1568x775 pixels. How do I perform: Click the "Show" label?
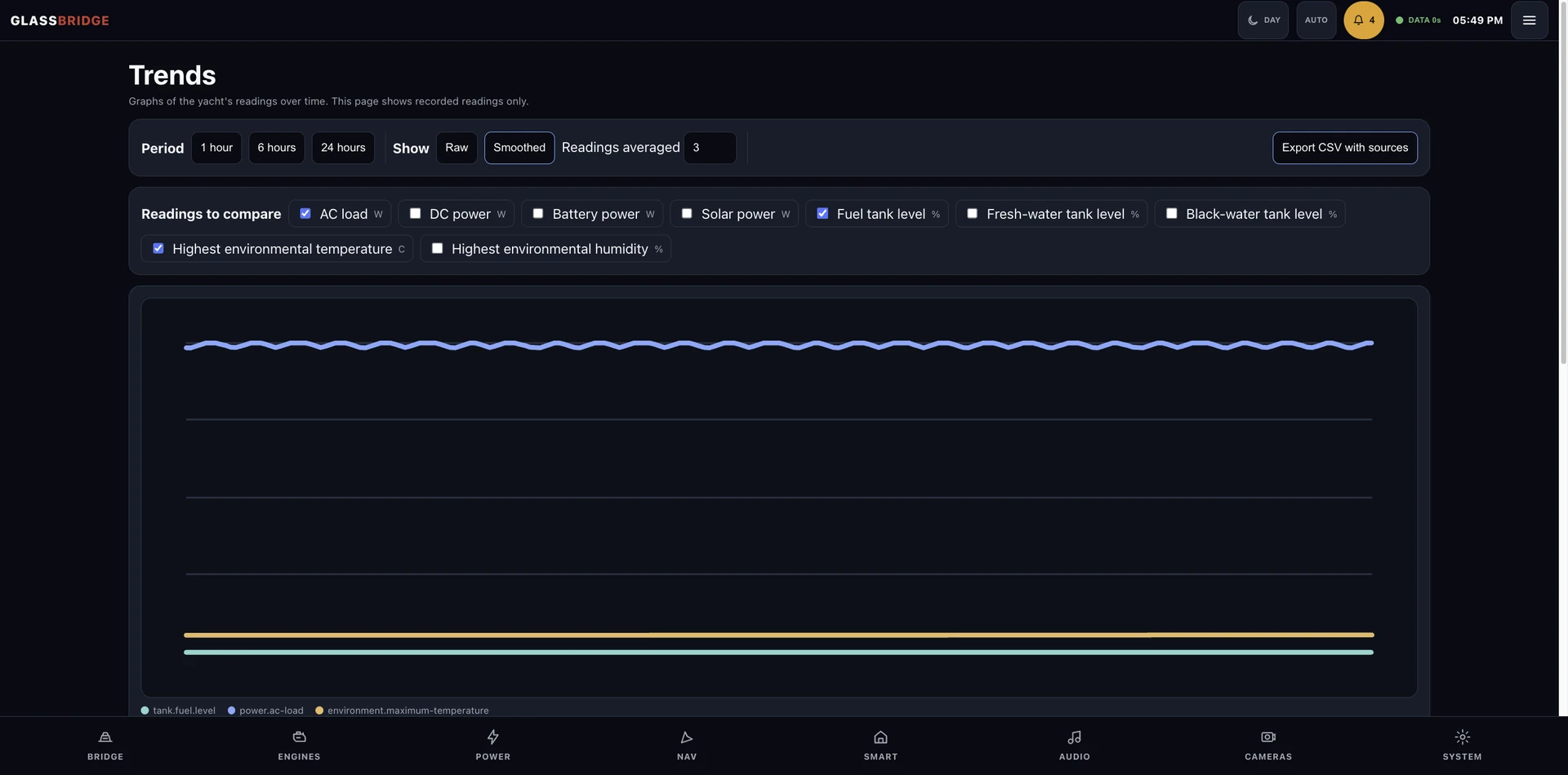pyautogui.click(x=411, y=149)
